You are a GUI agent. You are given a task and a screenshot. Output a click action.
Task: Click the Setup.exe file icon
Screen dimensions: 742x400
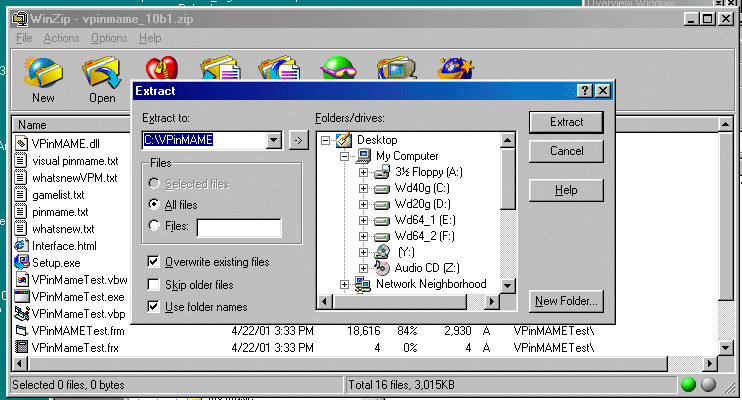(22, 262)
